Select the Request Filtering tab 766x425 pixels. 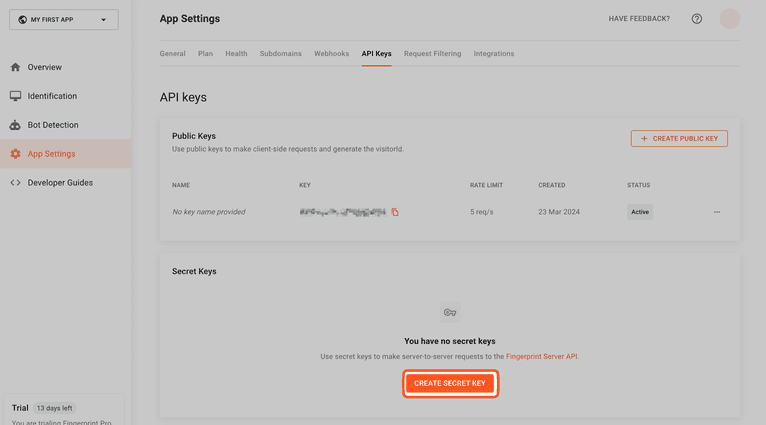point(432,54)
